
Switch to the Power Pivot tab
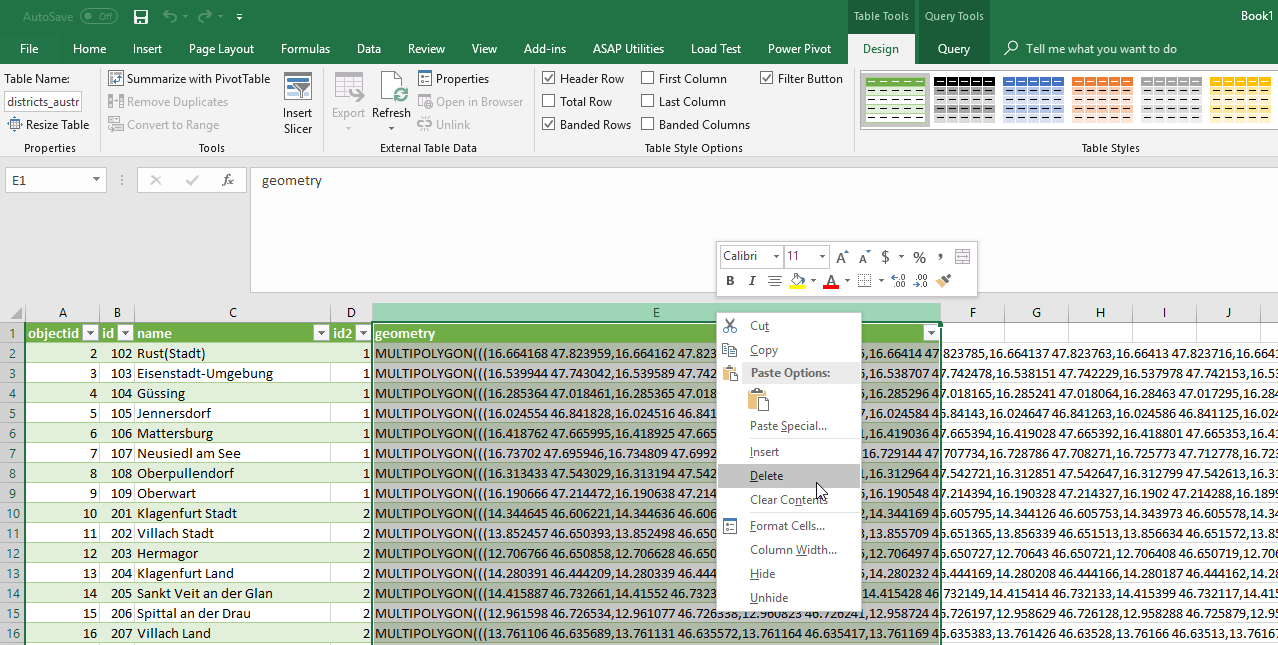(799, 49)
